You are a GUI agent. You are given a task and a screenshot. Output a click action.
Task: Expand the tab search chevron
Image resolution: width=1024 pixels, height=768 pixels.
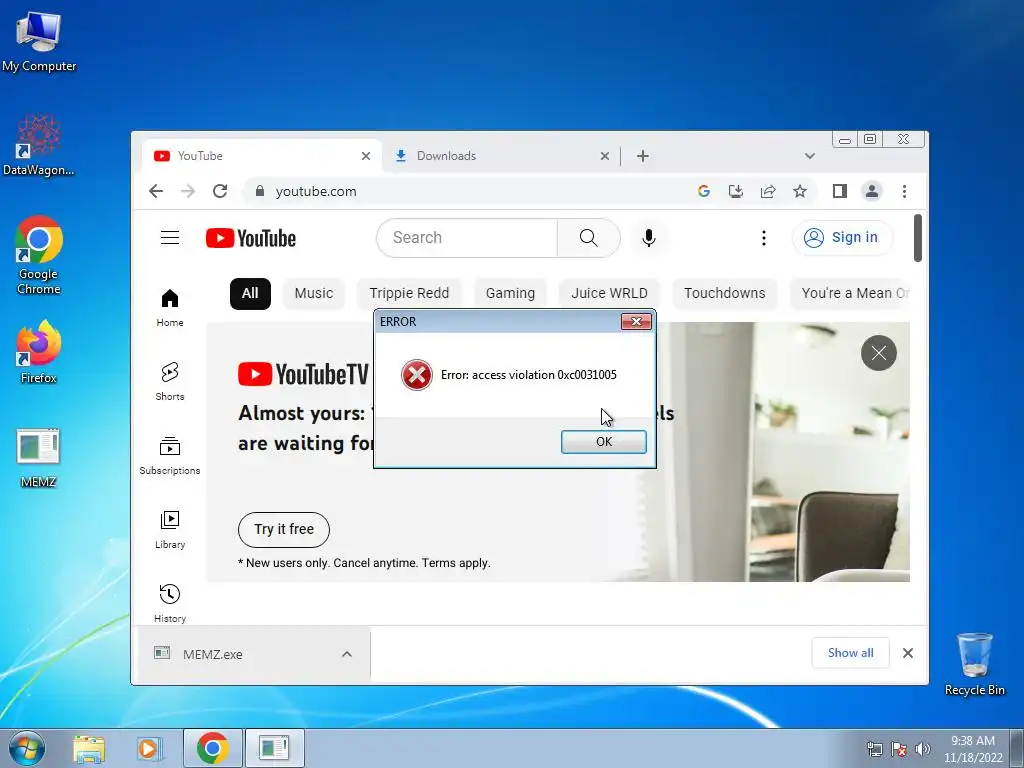click(x=810, y=156)
